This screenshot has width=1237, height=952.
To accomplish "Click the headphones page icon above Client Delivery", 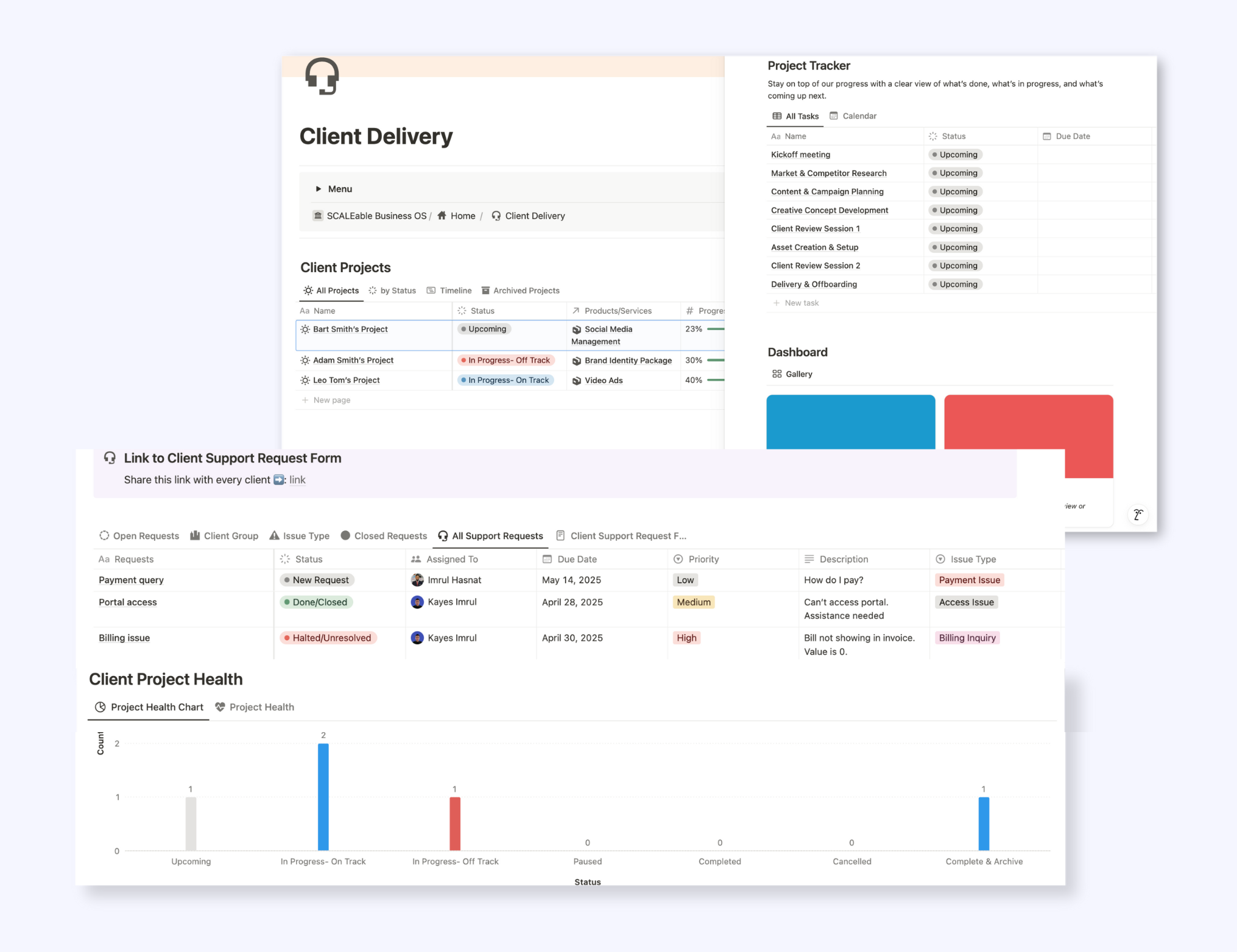I will pos(323,75).
